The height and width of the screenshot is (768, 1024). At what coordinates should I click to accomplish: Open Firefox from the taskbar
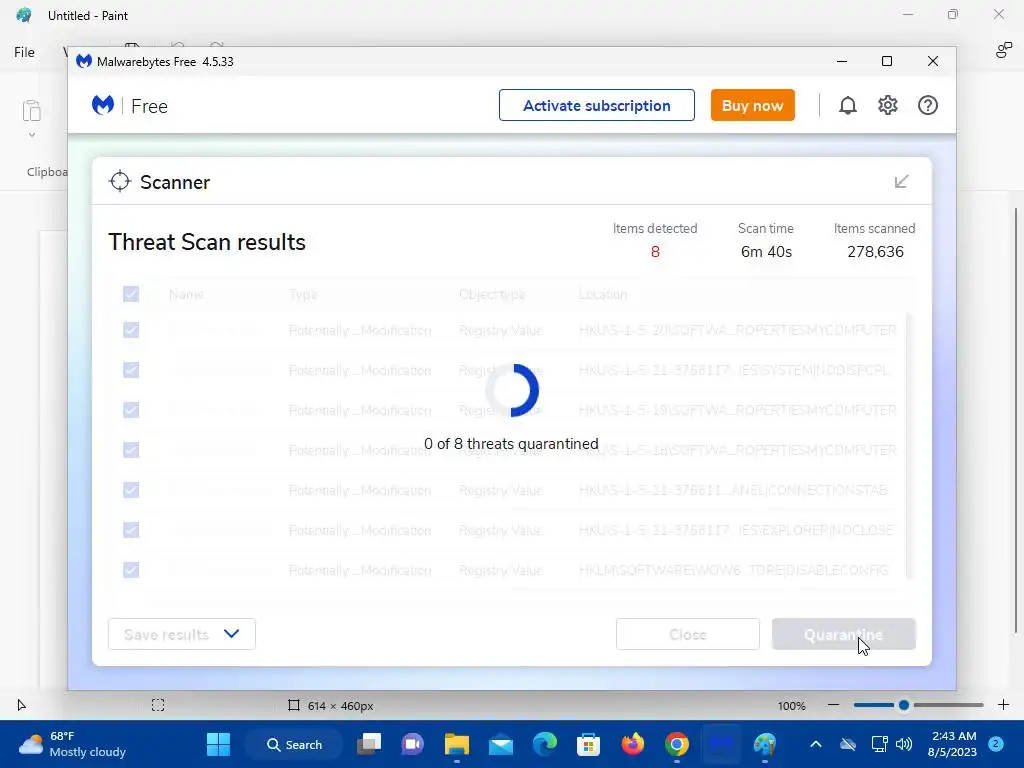[632, 744]
